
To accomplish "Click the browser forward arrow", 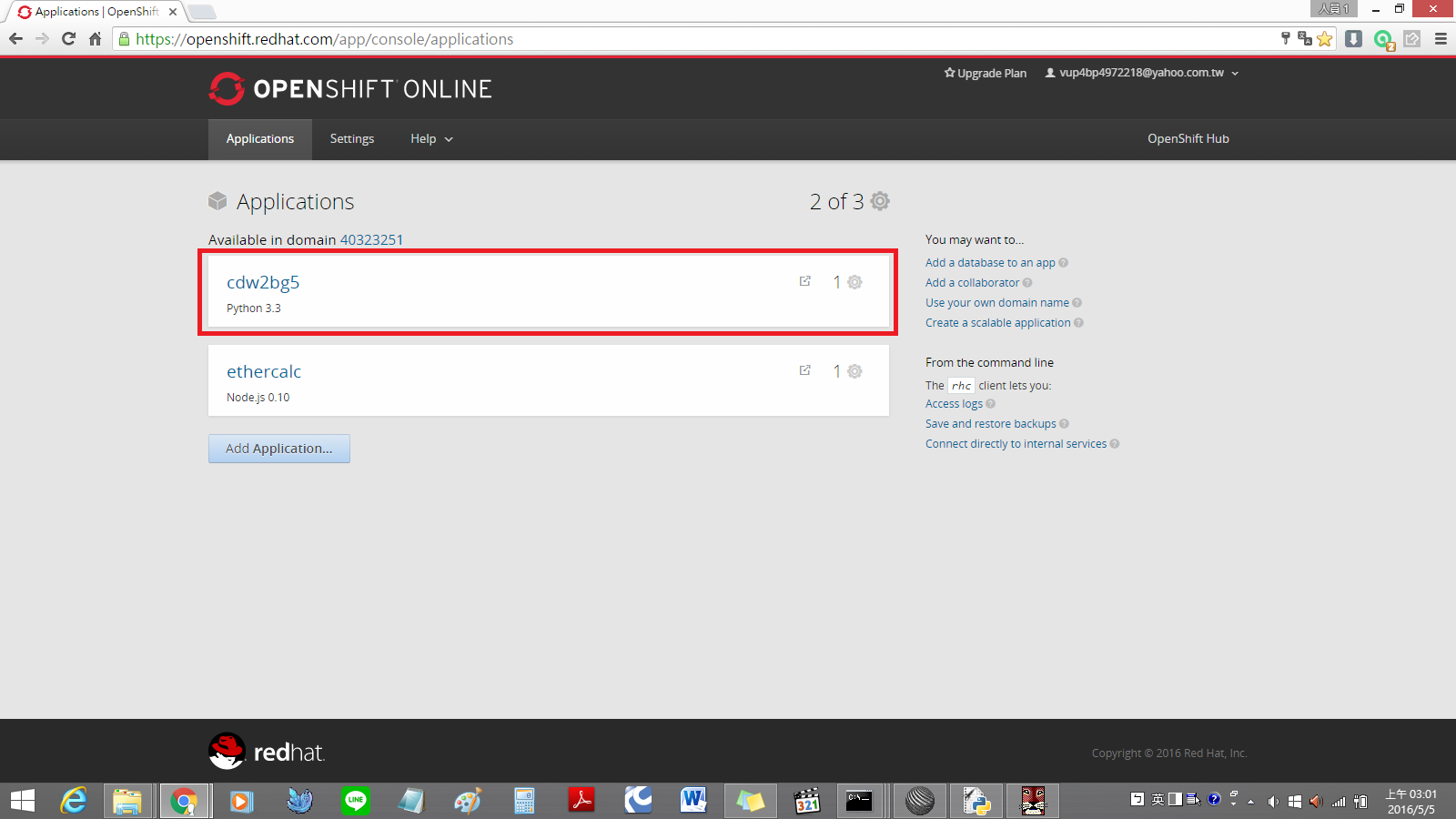I will point(42,38).
